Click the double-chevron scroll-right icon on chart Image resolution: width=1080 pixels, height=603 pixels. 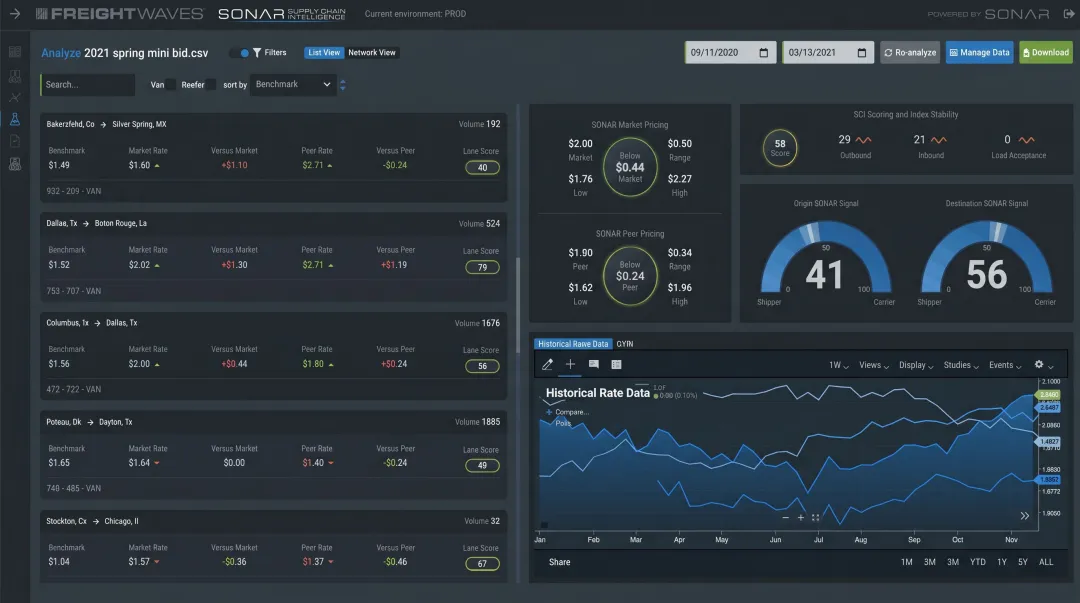coord(1025,515)
